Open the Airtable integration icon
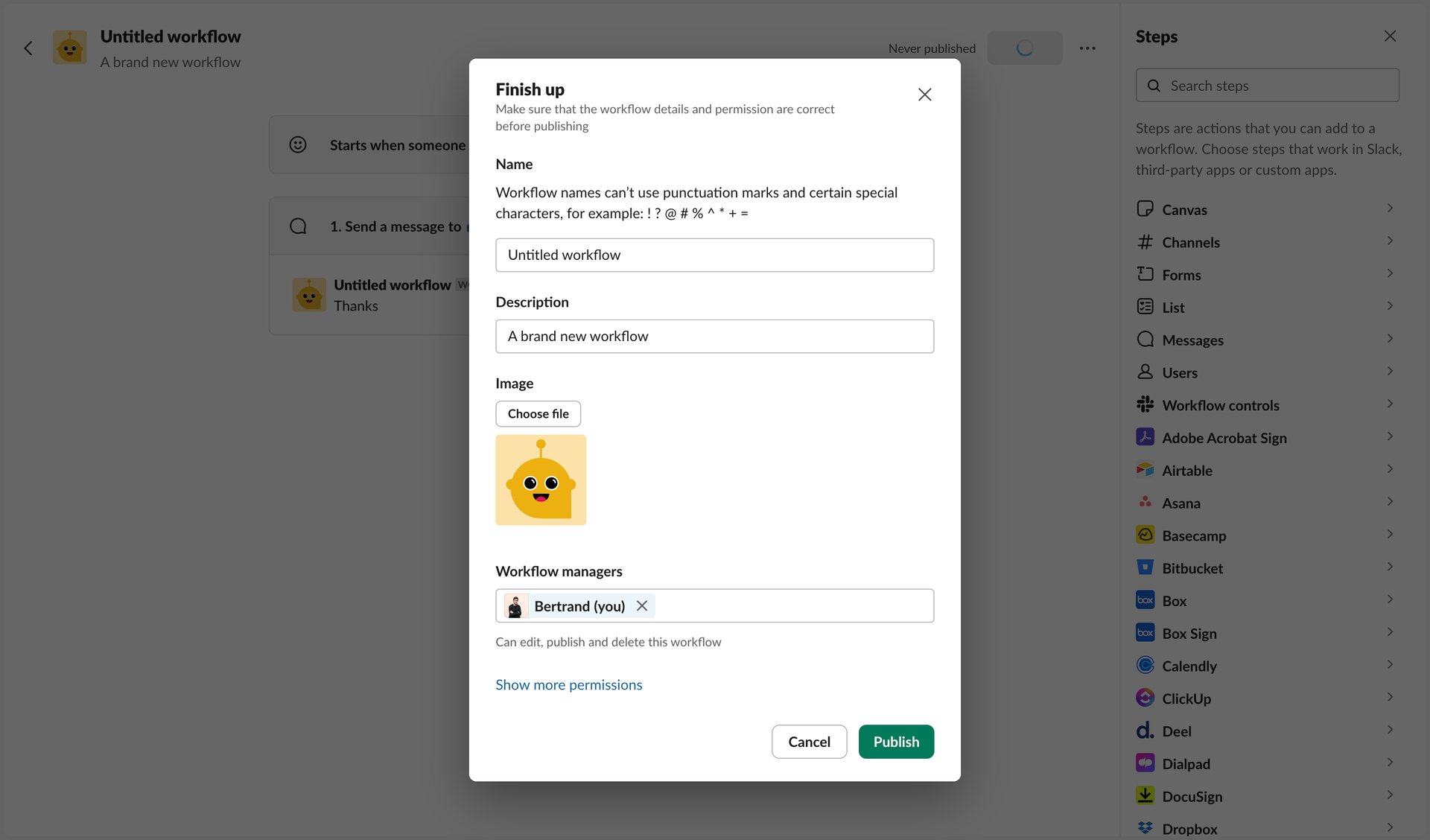Screen dimensions: 1430x840 pos(1145,470)
